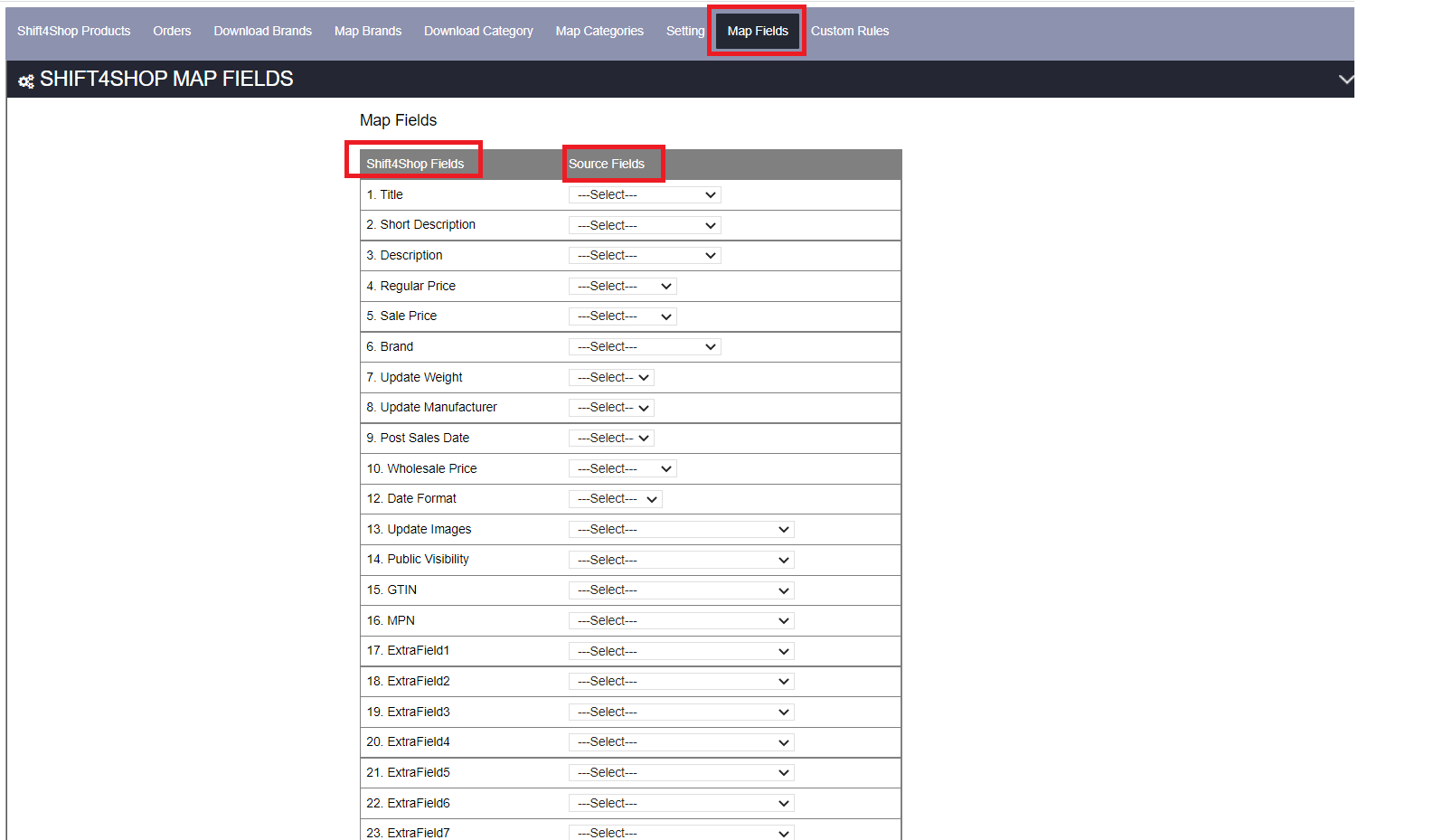
Task: Click the '4. Regular Price' label
Action: pos(411,286)
